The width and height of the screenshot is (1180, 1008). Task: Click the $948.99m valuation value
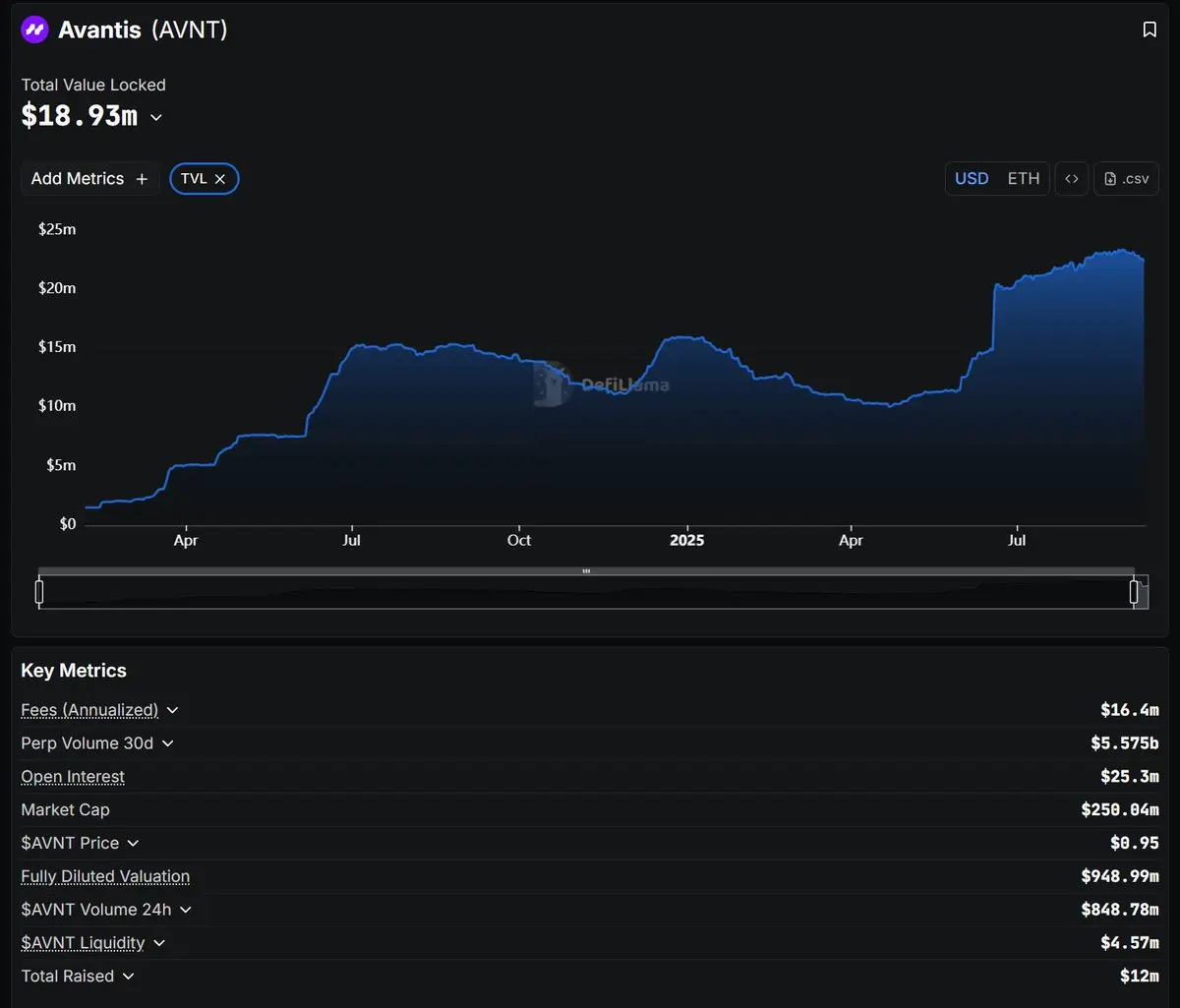1120,876
